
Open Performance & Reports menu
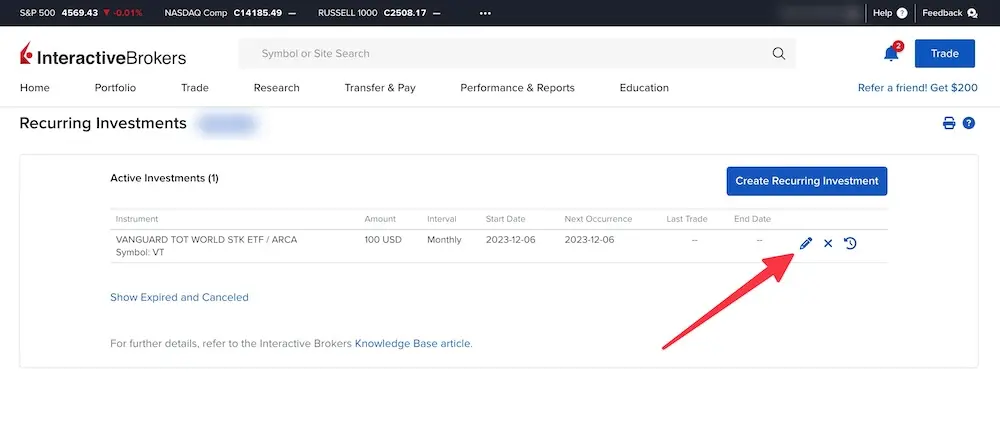[517, 88]
